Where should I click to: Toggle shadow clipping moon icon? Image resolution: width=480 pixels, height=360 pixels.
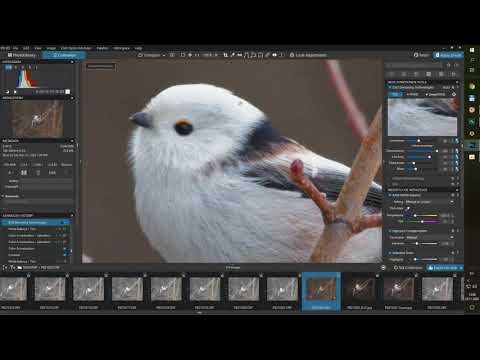tap(7, 92)
